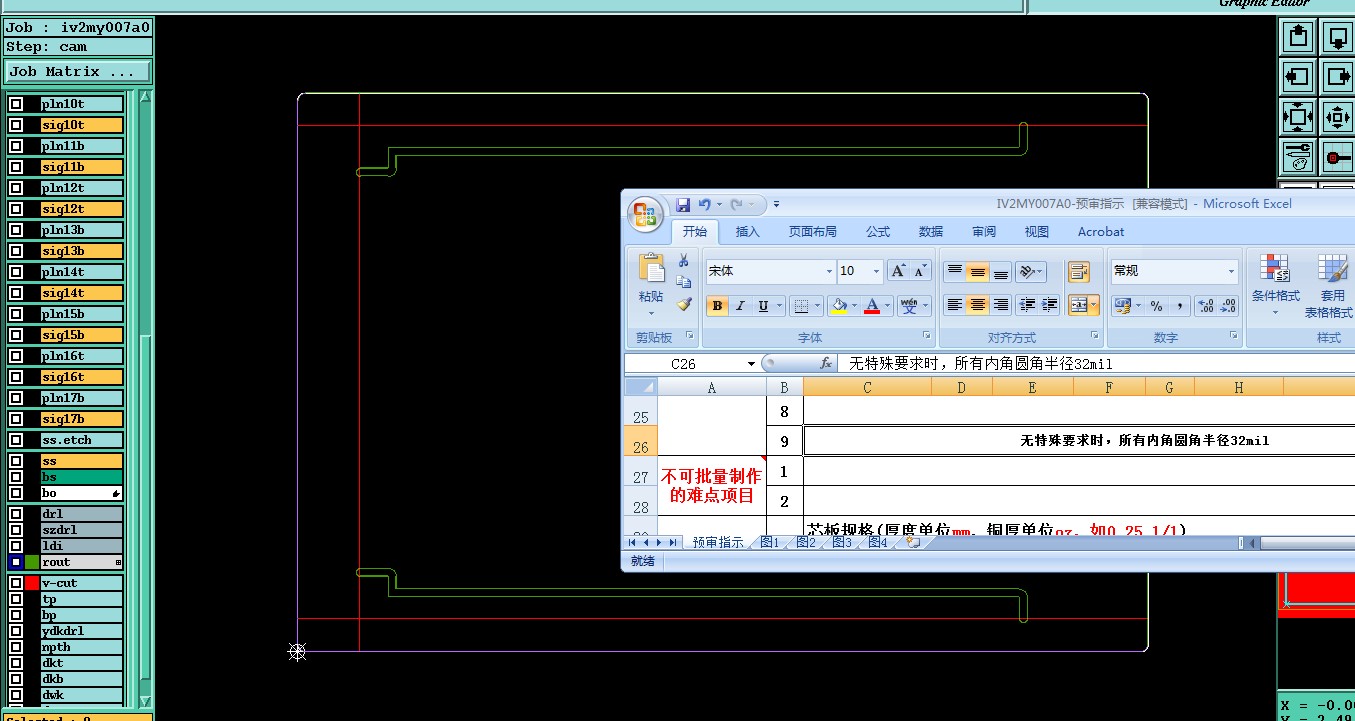1355x721 pixels.
Task: Click the comma style icon
Action: (x=1179, y=306)
